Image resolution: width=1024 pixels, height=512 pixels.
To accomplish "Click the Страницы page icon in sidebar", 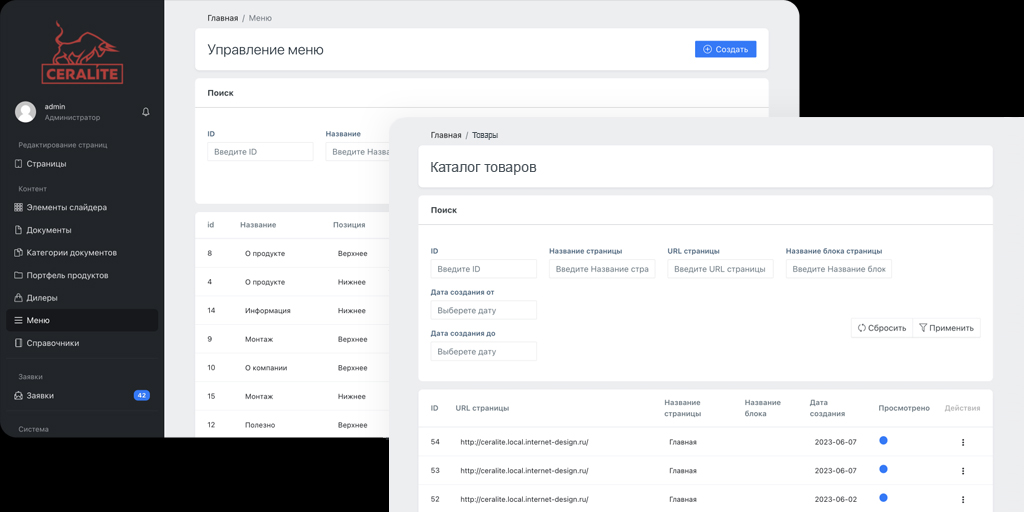I will [x=18, y=164].
